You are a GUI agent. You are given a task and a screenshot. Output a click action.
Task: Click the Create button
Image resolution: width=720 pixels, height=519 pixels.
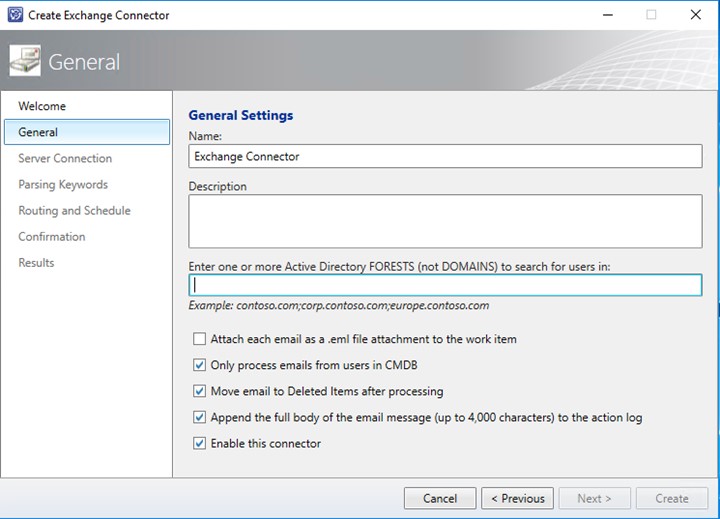(672, 498)
